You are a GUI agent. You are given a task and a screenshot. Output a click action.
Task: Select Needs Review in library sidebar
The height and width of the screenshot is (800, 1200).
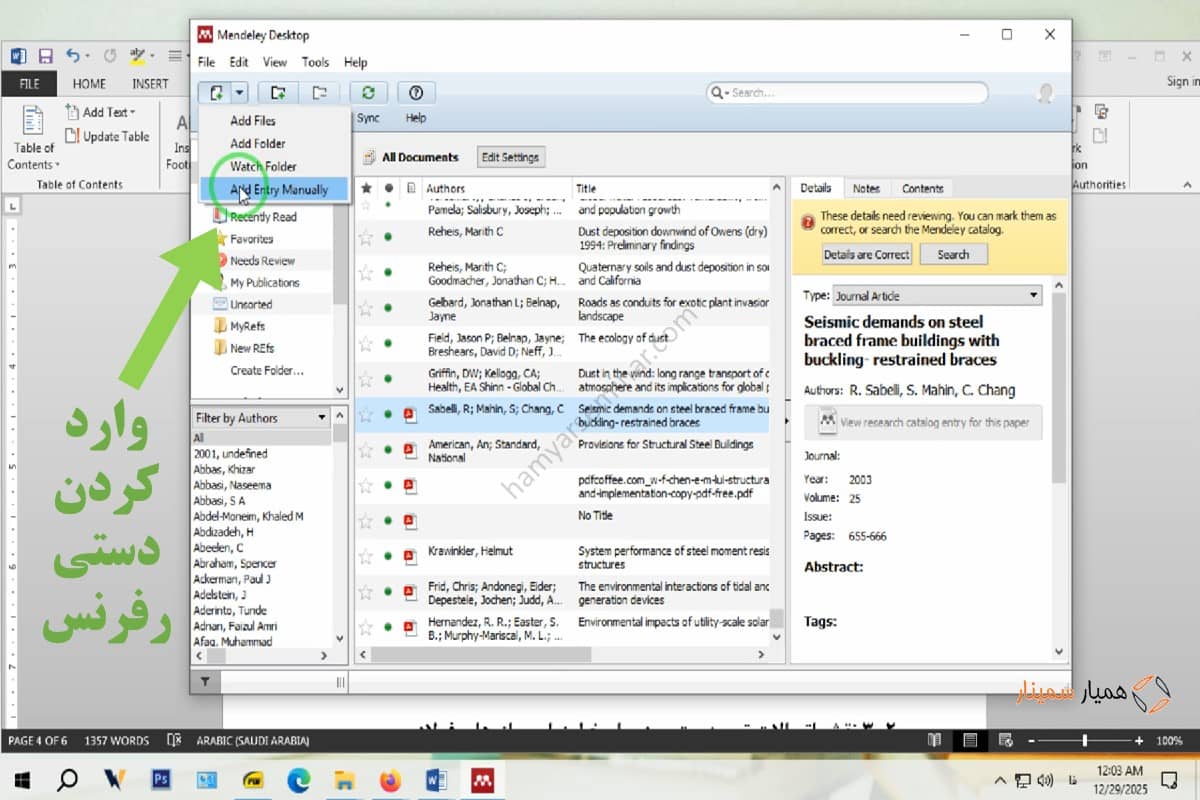click(262, 261)
